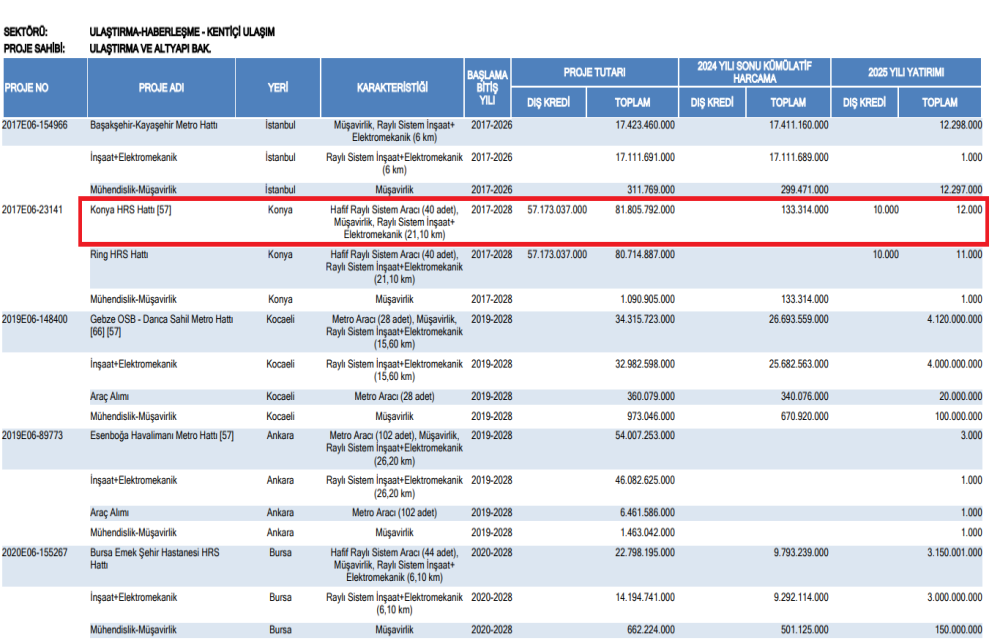The image size is (1000, 640).
Task: Click project number 2019E06-148400
Action: coord(35,319)
